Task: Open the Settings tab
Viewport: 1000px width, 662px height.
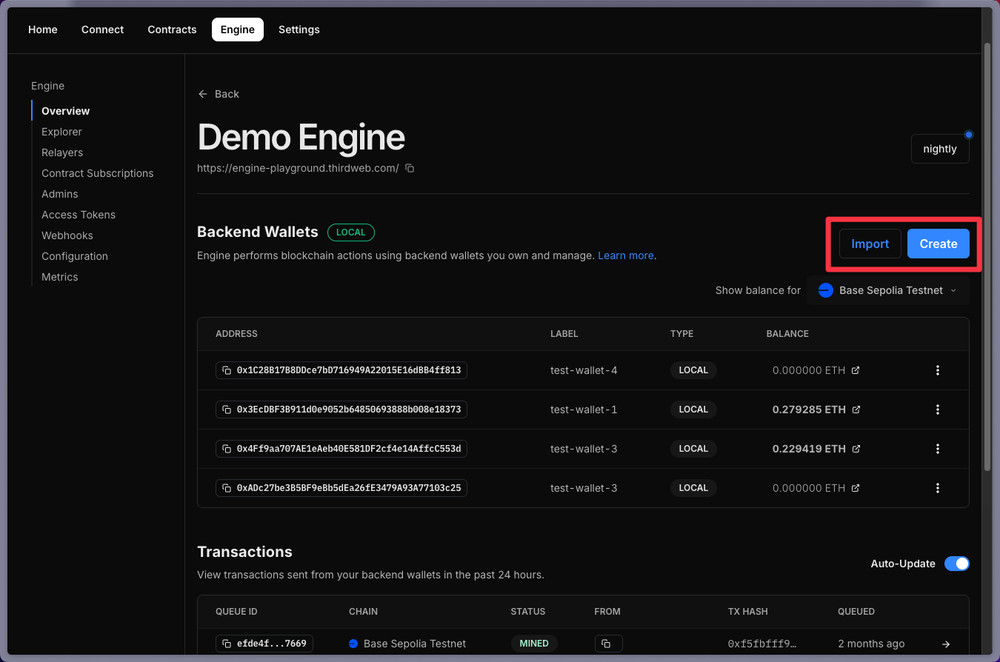Action: pyautogui.click(x=298, y=29)
